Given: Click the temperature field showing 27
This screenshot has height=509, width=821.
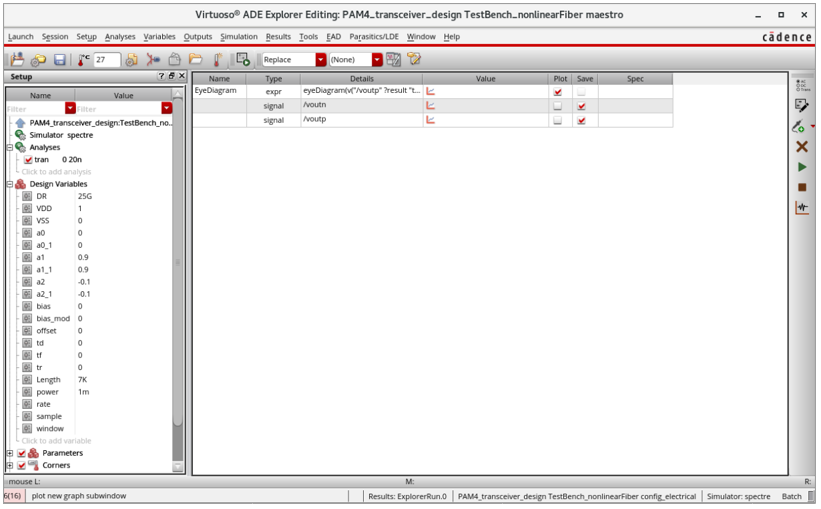Looking at the screenshot, I should (107, 60).
